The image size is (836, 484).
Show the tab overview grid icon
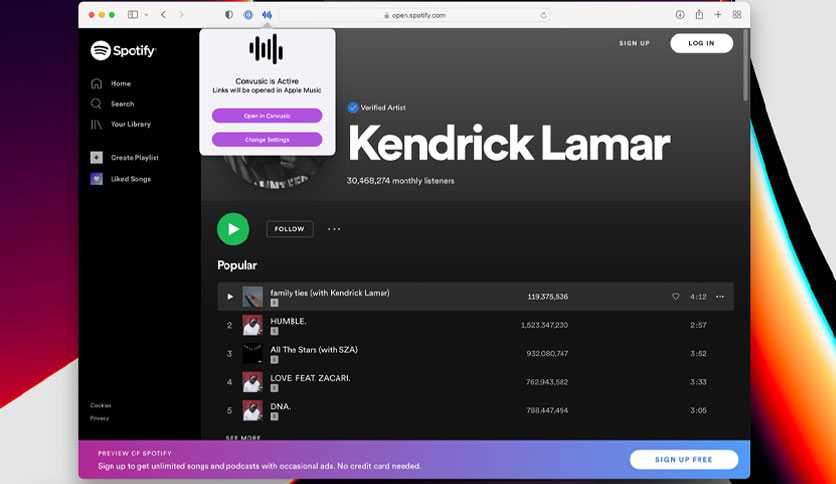tap(737, 15)
